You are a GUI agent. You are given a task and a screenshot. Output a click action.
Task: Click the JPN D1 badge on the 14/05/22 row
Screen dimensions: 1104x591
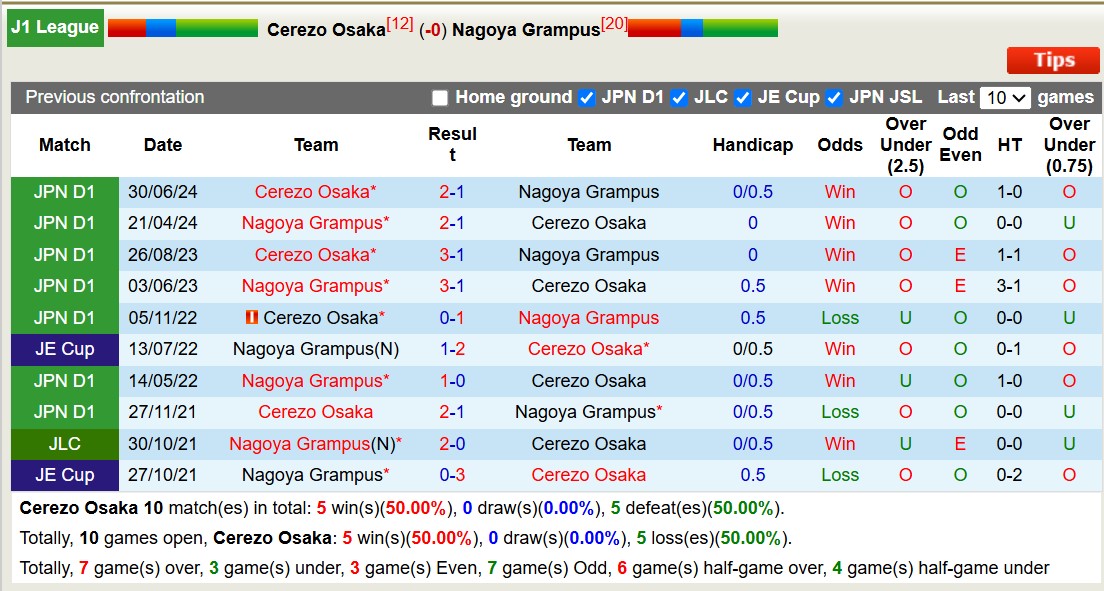[x=64, y=380]
